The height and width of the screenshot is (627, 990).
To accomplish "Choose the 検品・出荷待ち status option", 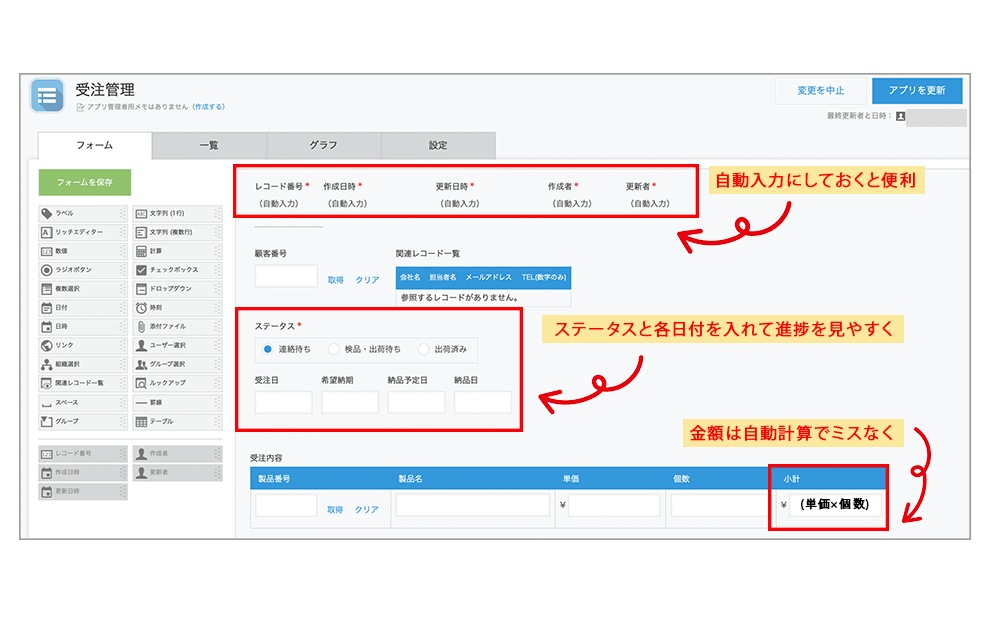I will coord(334,349).
